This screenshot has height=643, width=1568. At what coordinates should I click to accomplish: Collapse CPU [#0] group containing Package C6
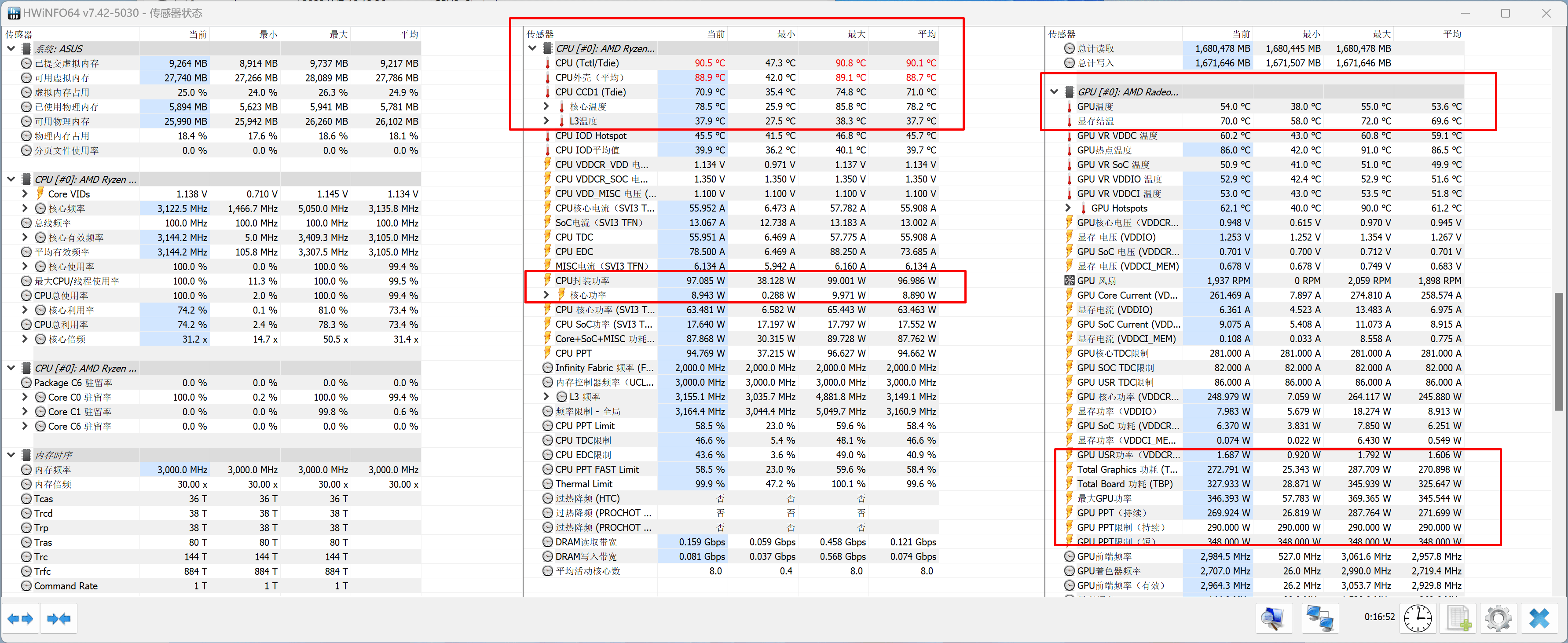click(11, 367)
